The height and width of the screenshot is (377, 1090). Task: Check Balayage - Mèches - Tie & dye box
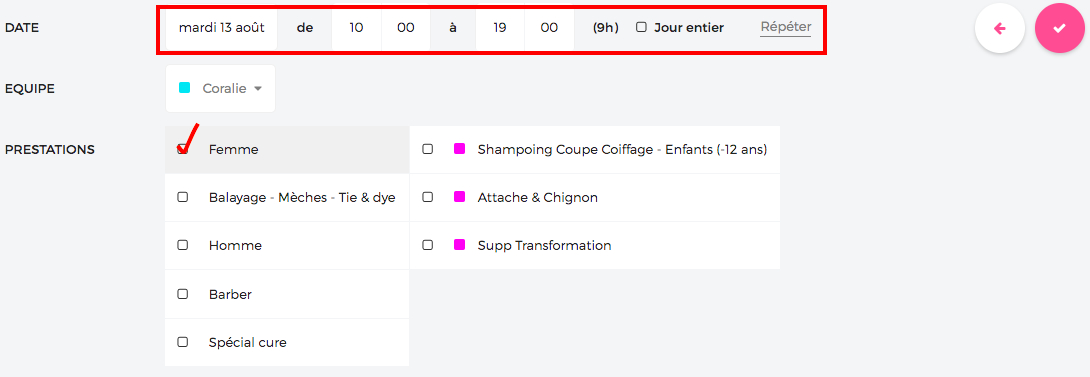(183, 197)
